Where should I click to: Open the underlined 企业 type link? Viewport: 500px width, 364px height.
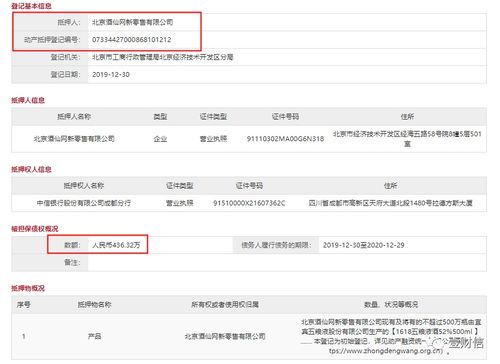(160, 139)
